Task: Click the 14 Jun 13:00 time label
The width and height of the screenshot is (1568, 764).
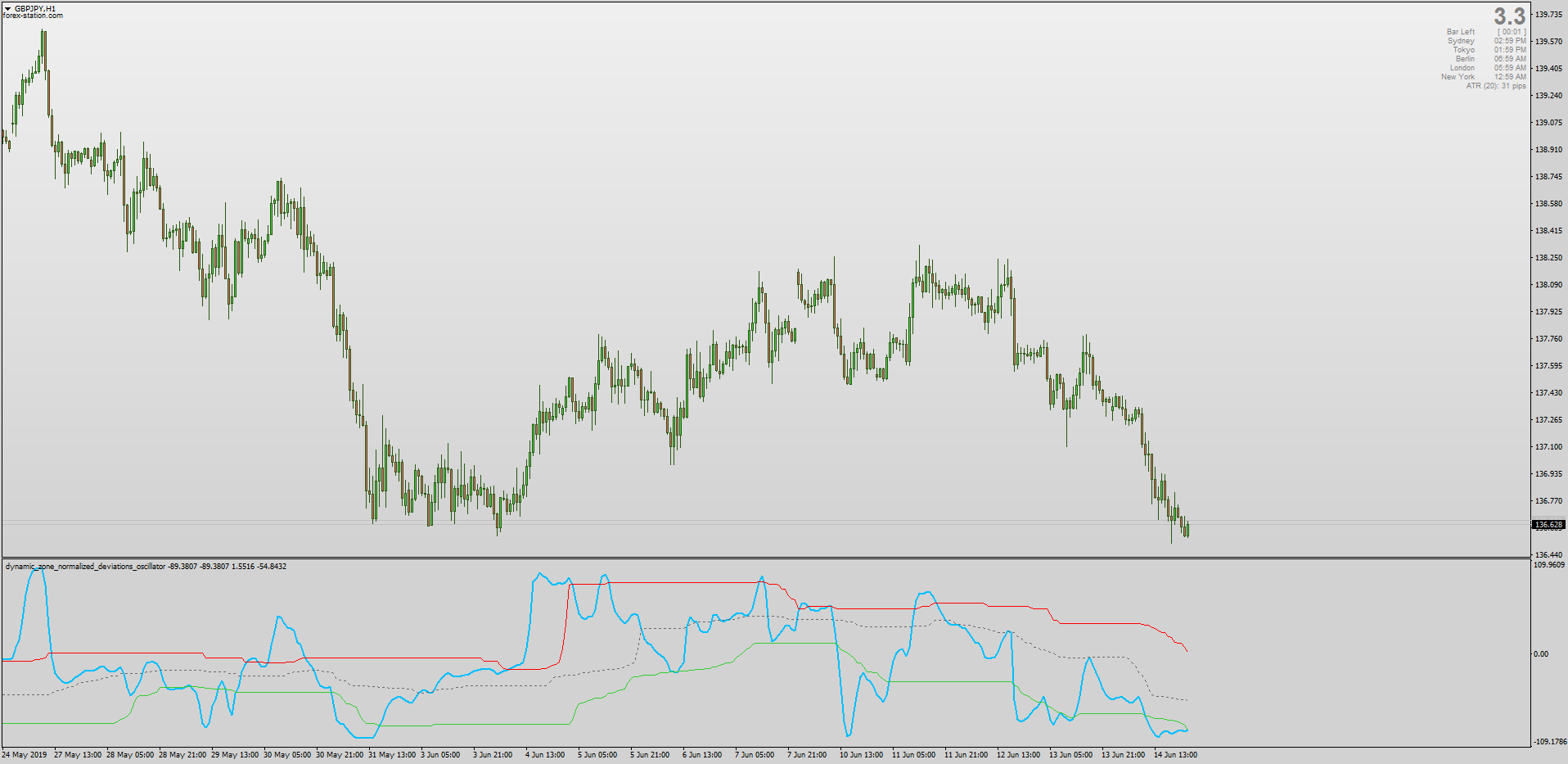Action: pyautogui.click(x=1175, y=755)
